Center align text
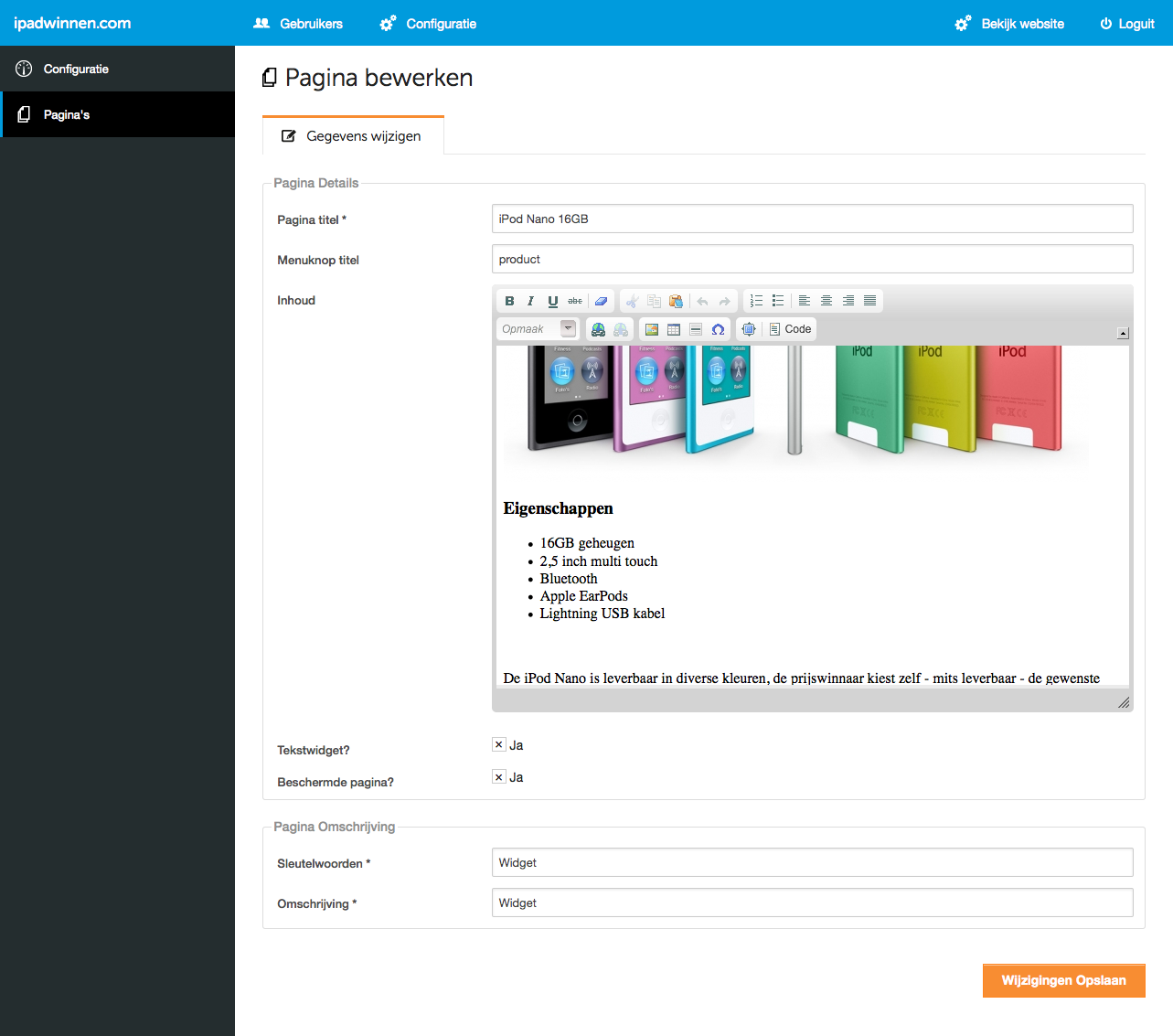1173x1036 pixels. tap(826, 301)
